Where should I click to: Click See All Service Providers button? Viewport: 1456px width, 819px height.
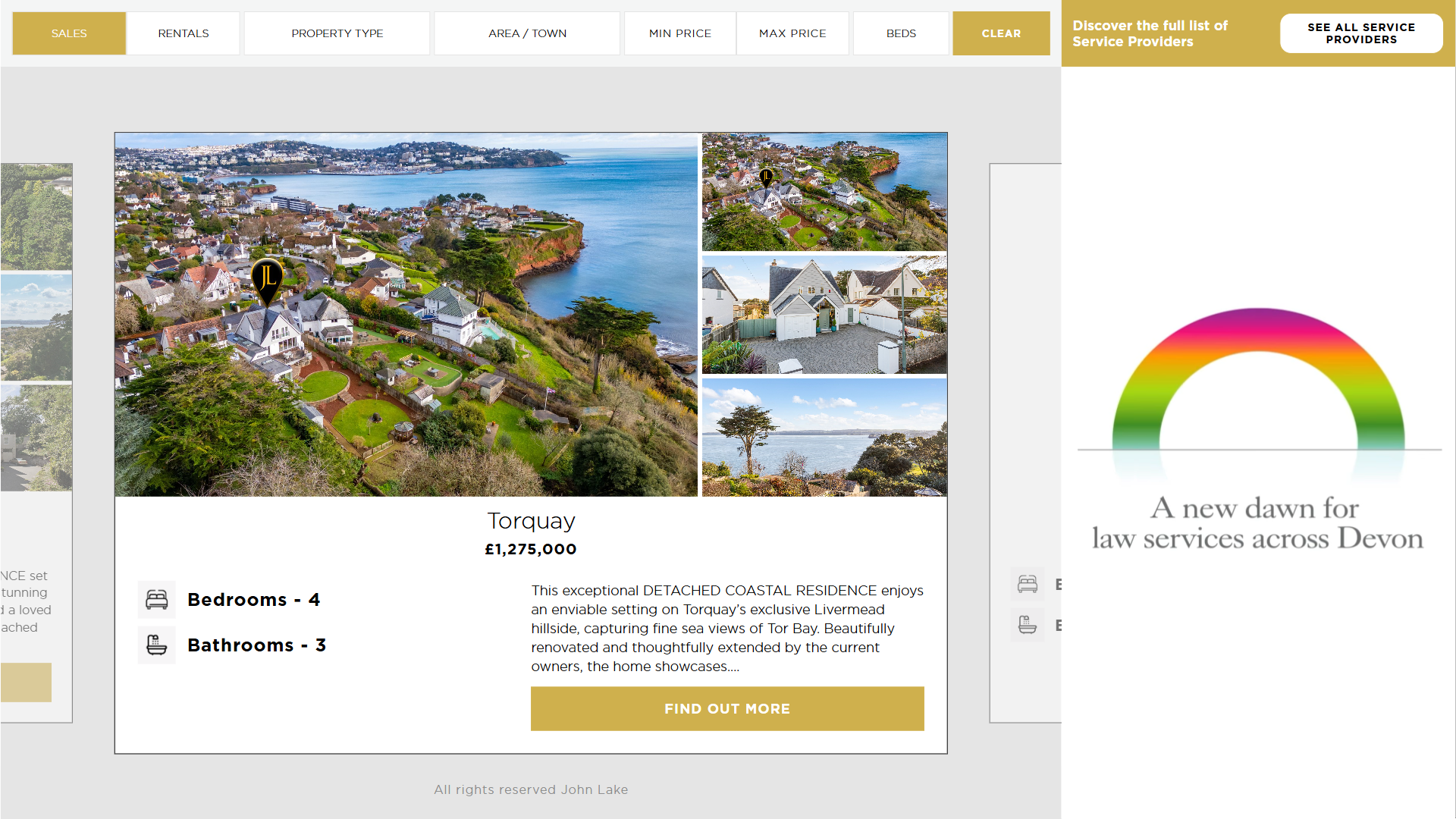pos(1361,33)
